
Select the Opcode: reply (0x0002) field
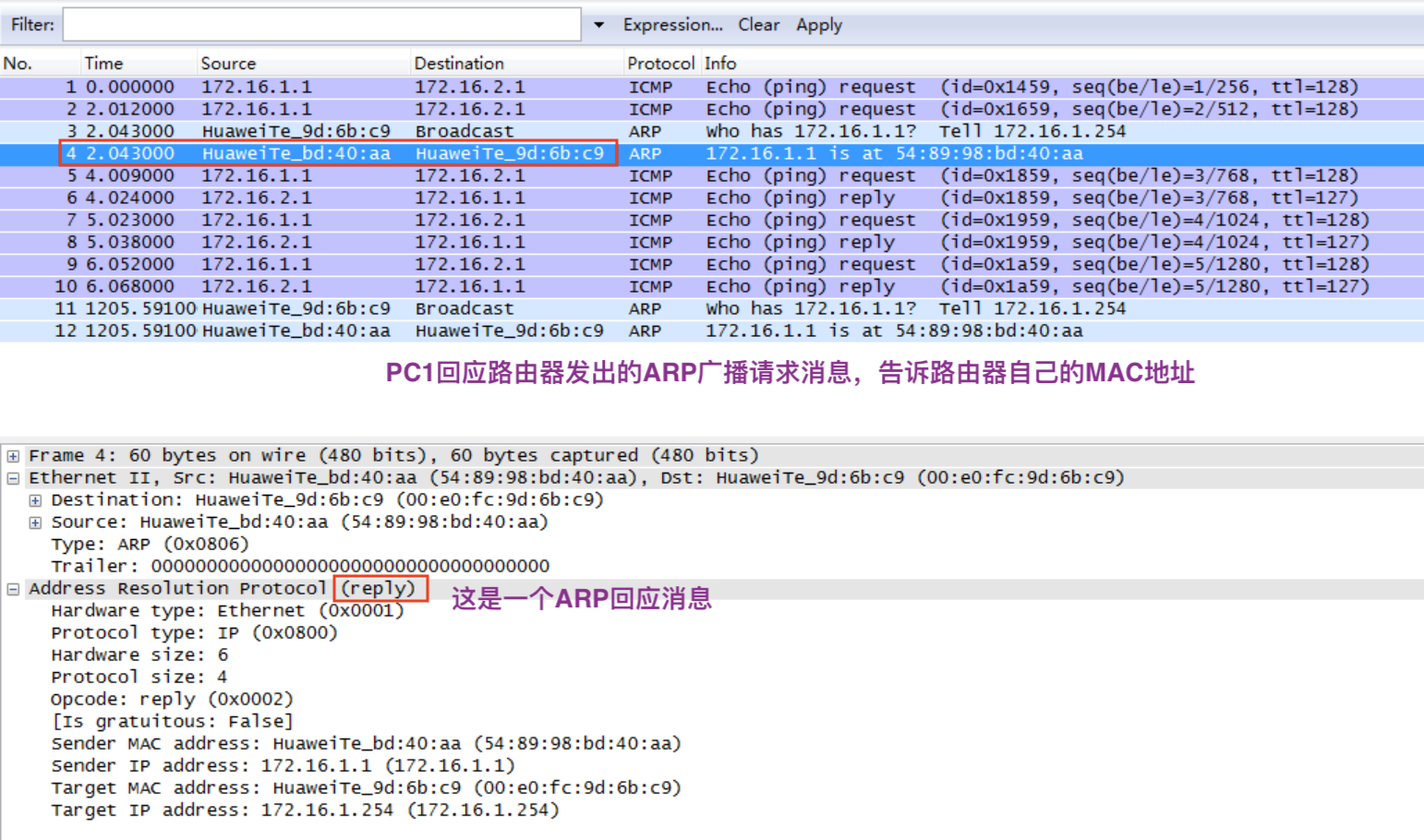pos(172,699)
